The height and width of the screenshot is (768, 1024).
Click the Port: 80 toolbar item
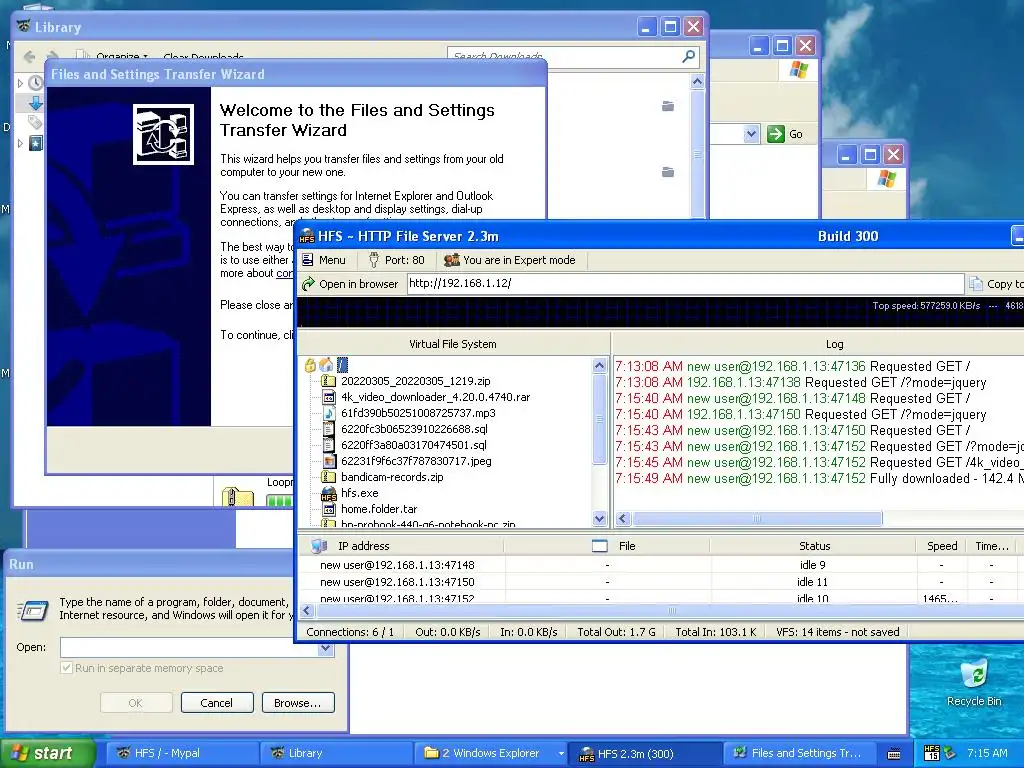coord(396,260)
